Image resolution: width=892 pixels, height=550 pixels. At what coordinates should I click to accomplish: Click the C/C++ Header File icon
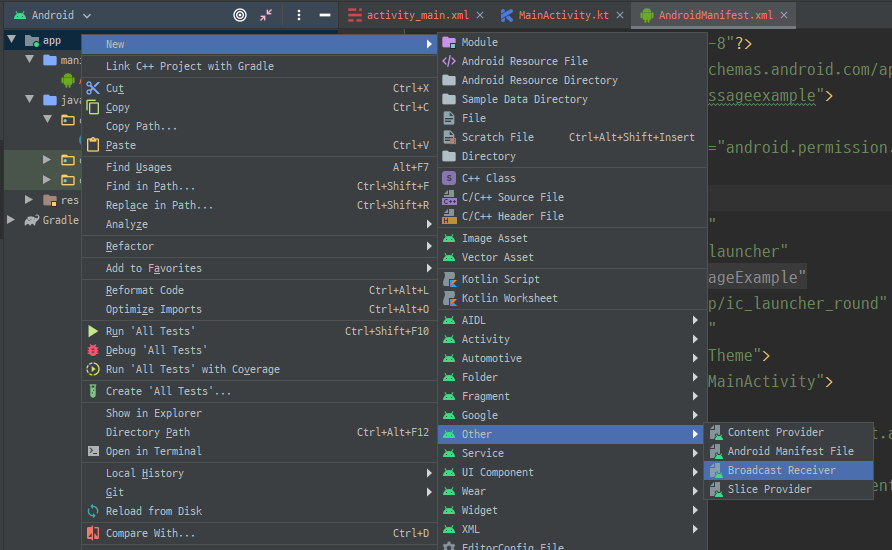449,216
